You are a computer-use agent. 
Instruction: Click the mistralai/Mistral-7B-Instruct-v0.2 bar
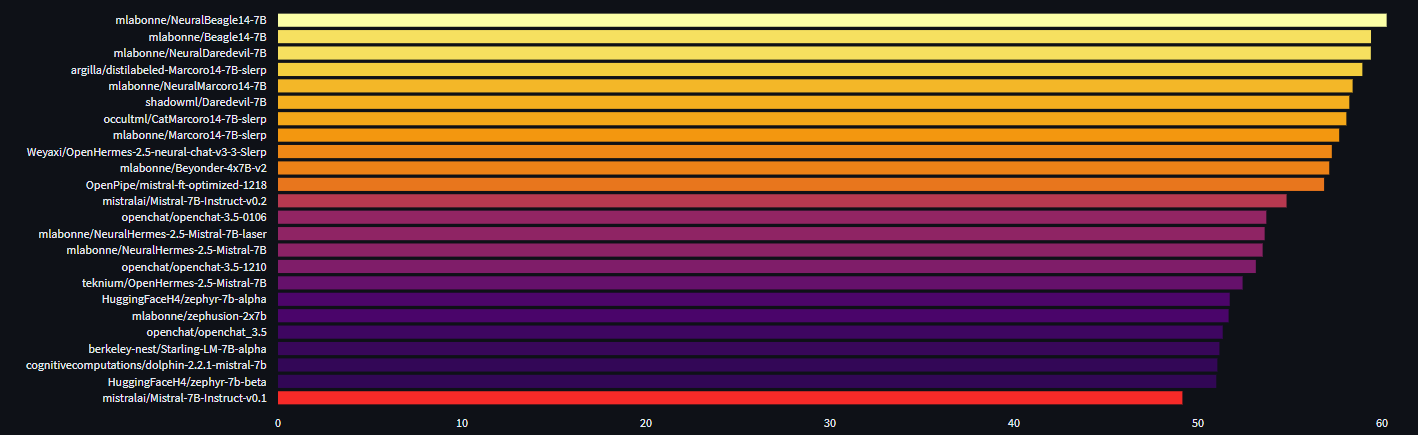pyautogui.click(x=781, y=201)
